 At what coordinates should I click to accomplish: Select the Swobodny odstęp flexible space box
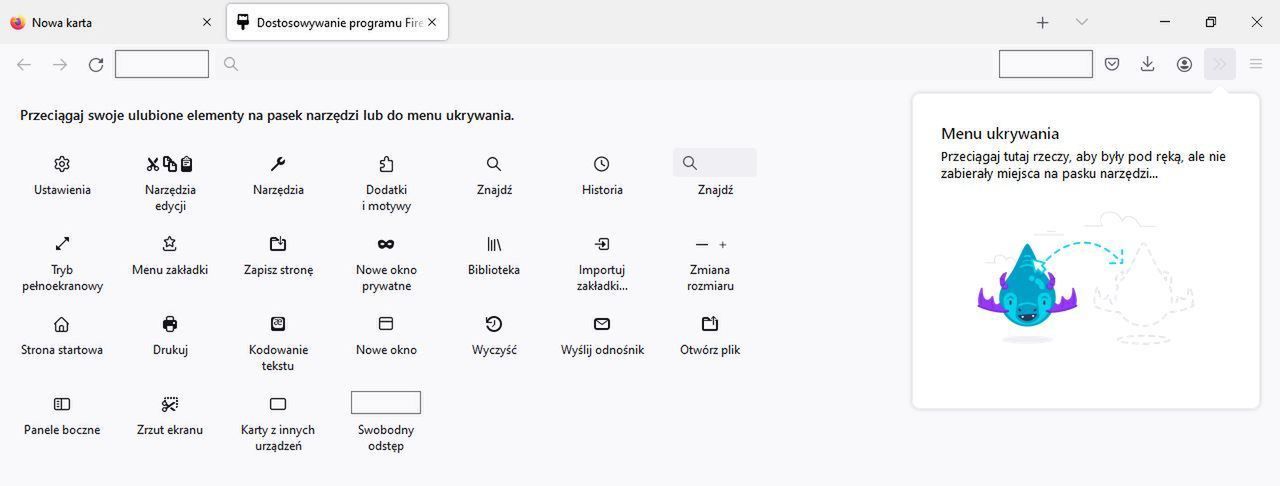(386, 402)
